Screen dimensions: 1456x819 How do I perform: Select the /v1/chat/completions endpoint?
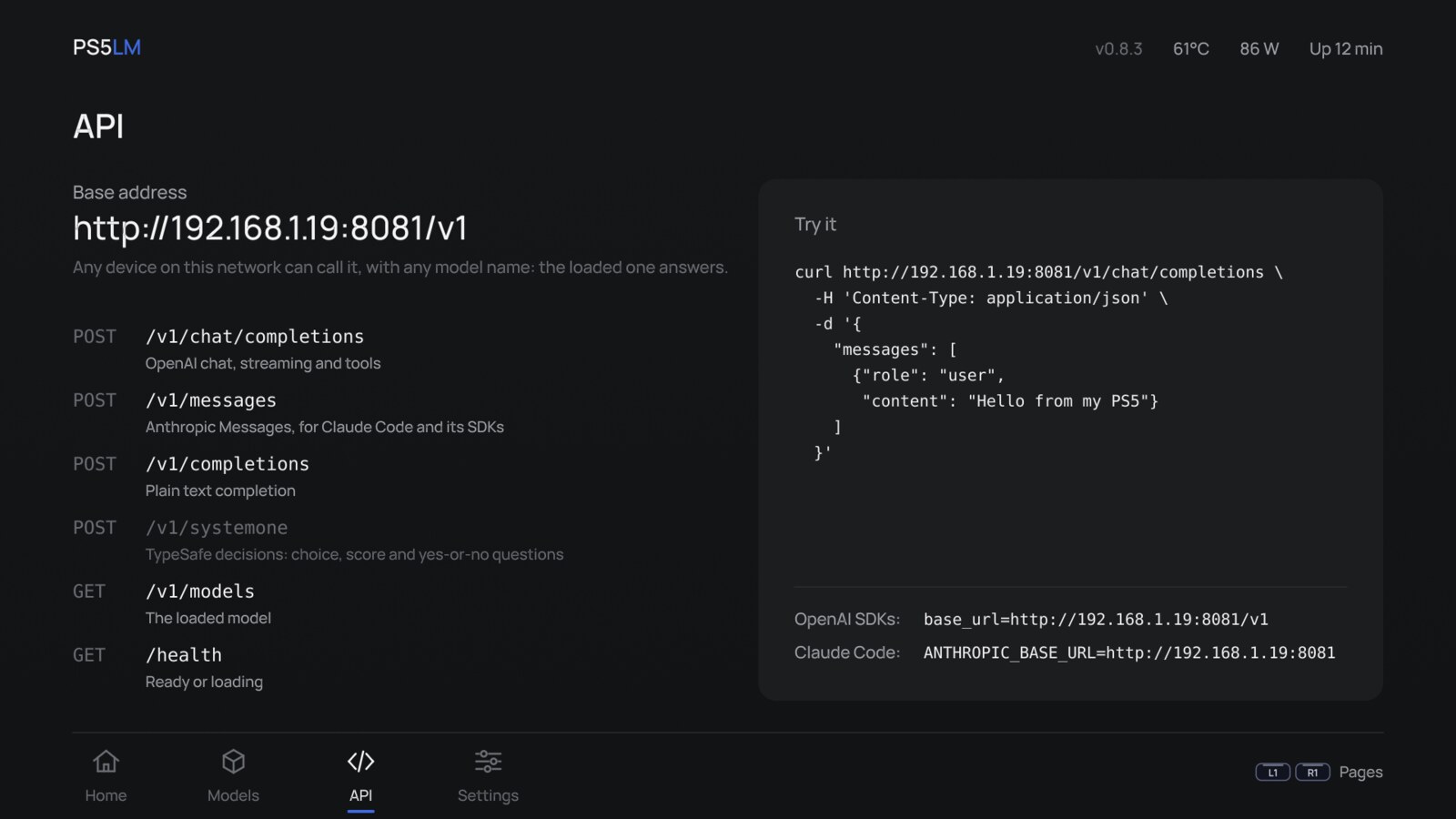tap(255, 337)
